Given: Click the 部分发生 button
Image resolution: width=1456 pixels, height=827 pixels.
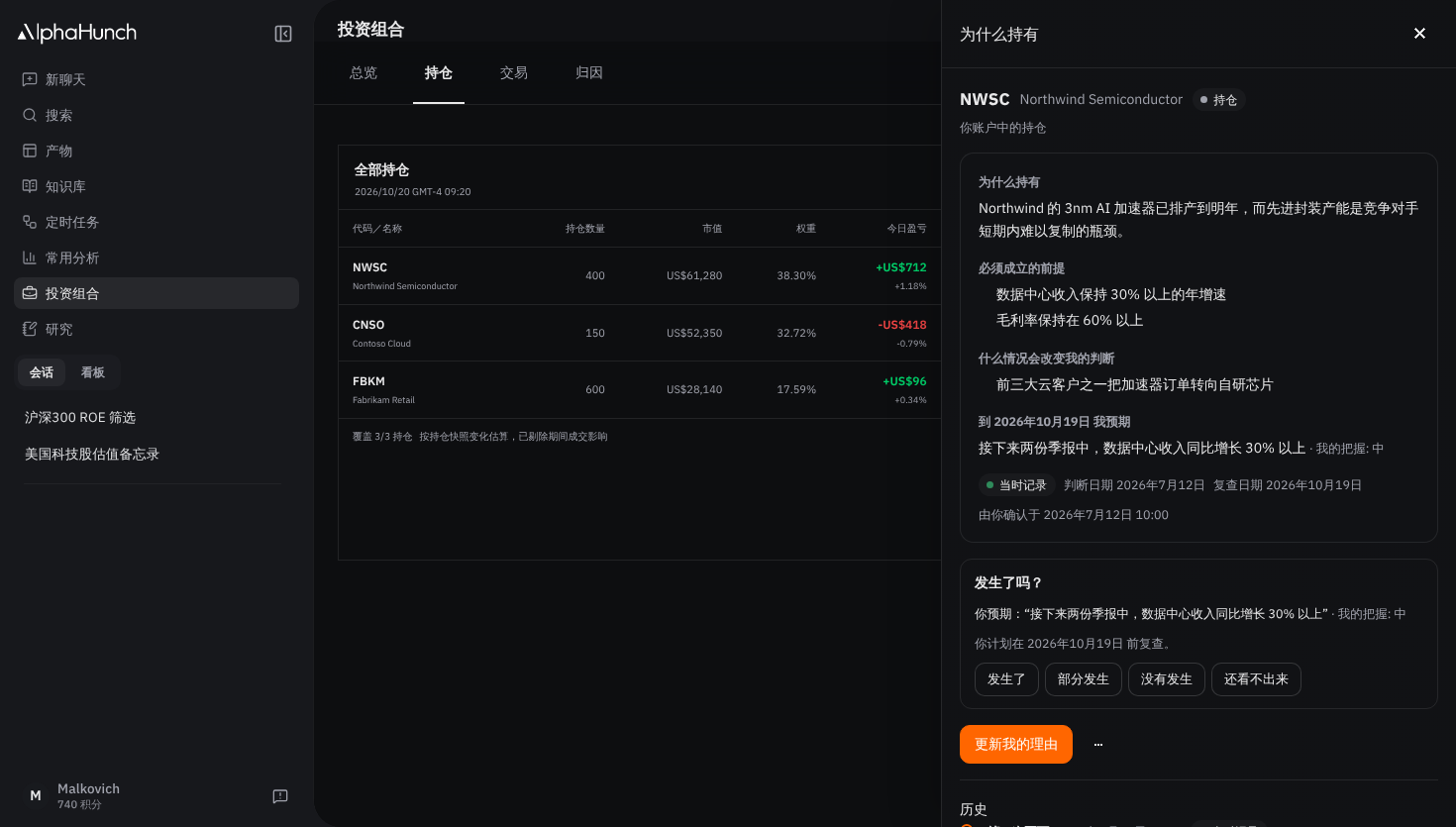Looking at the screenshot, I should (1084, 679).
